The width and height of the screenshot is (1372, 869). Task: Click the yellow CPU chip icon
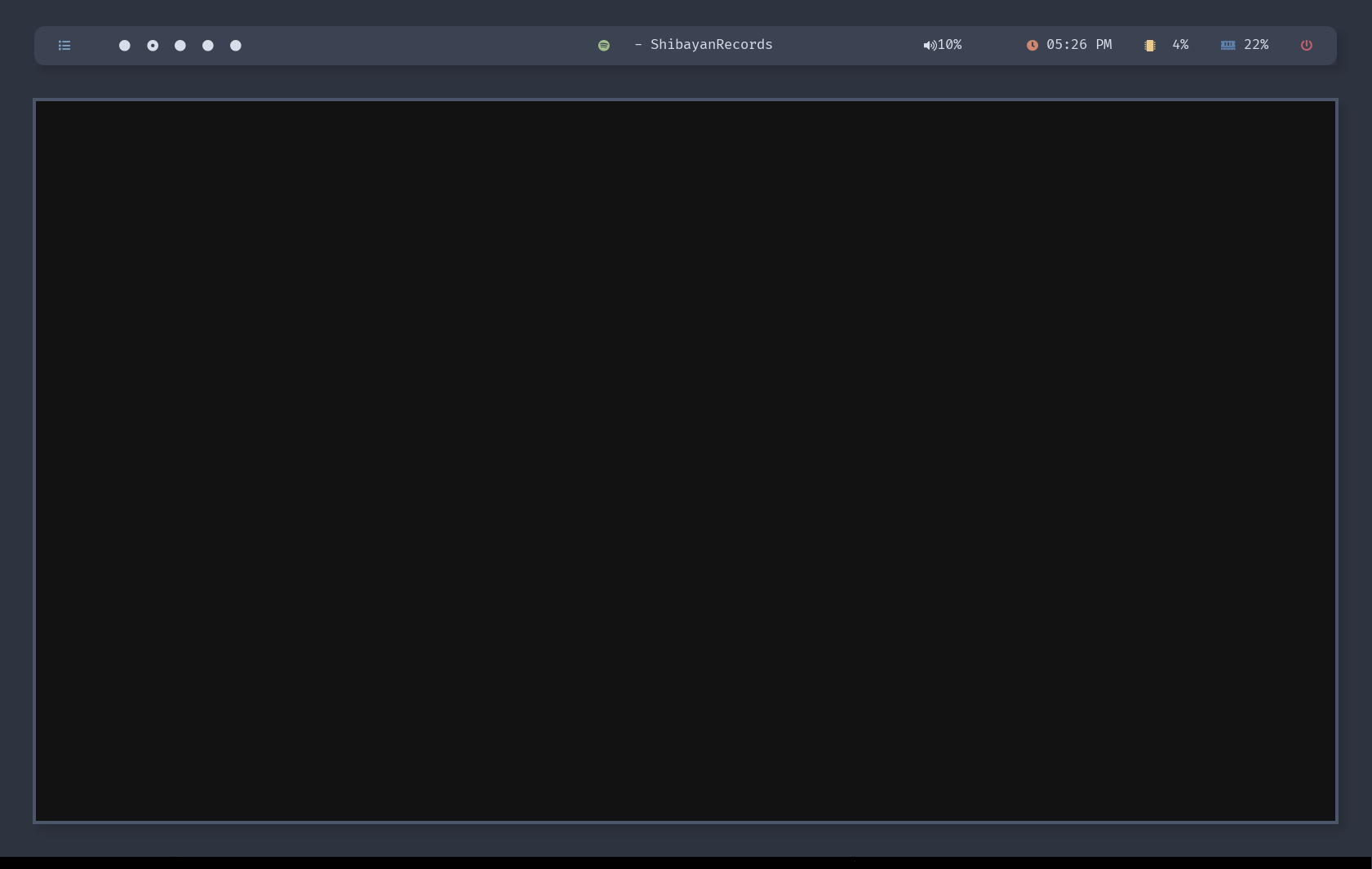(1150, 46)
